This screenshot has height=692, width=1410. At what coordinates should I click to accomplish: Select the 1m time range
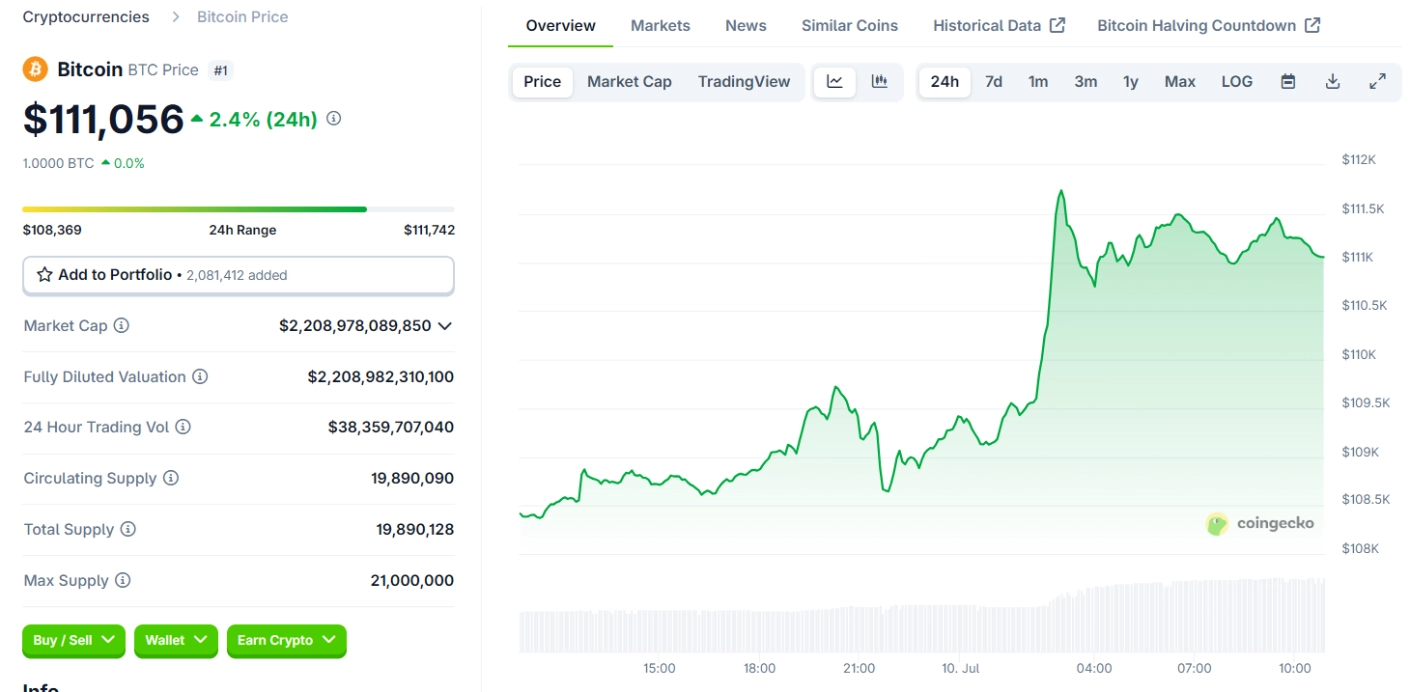(1038, 81)
